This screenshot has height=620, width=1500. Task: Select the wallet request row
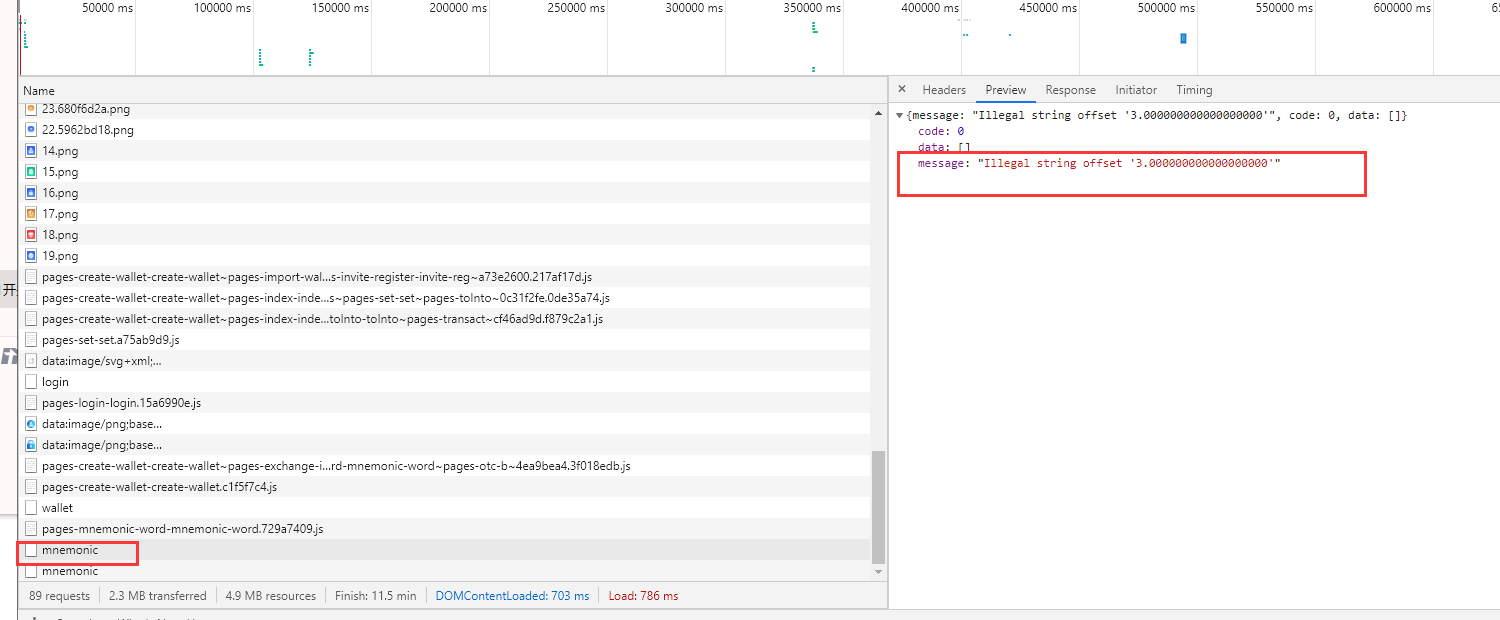(x=444, y=508)
